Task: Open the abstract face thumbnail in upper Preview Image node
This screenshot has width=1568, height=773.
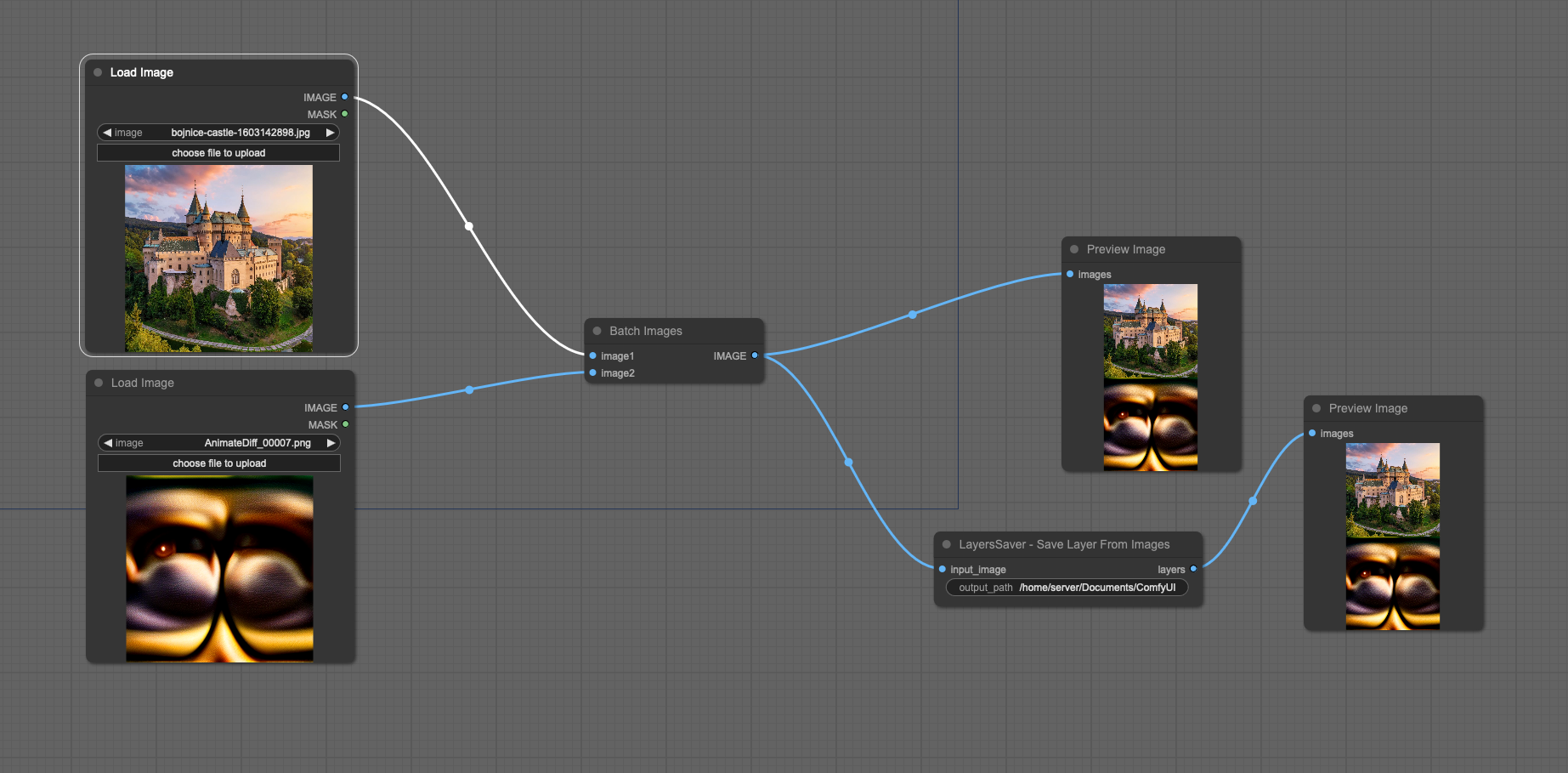Action: [x=1151, y=424]
